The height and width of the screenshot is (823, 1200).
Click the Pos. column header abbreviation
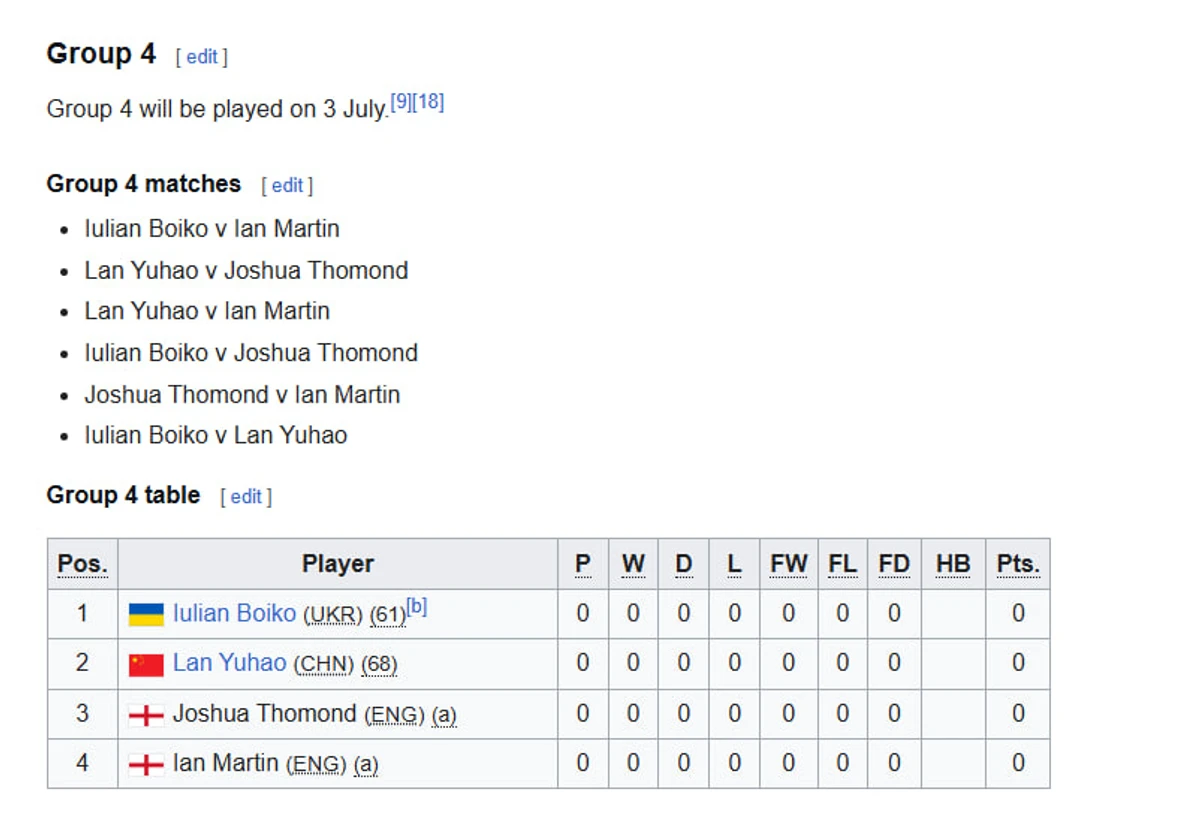click(82, 564)
